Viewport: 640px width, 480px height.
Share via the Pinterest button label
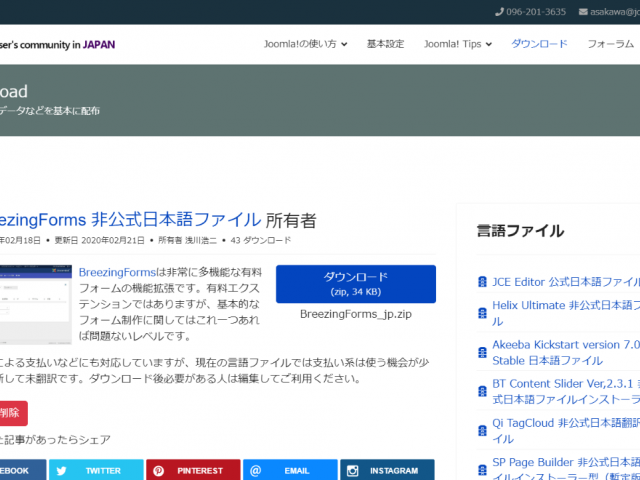[200, 471]
